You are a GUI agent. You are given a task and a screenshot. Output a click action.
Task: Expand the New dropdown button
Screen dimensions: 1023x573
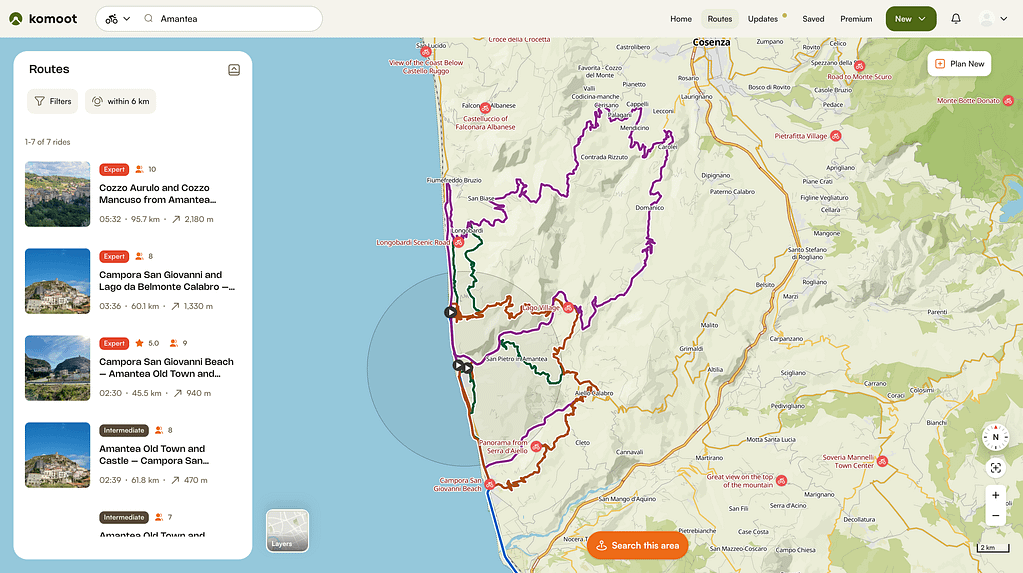coord(910,19)
